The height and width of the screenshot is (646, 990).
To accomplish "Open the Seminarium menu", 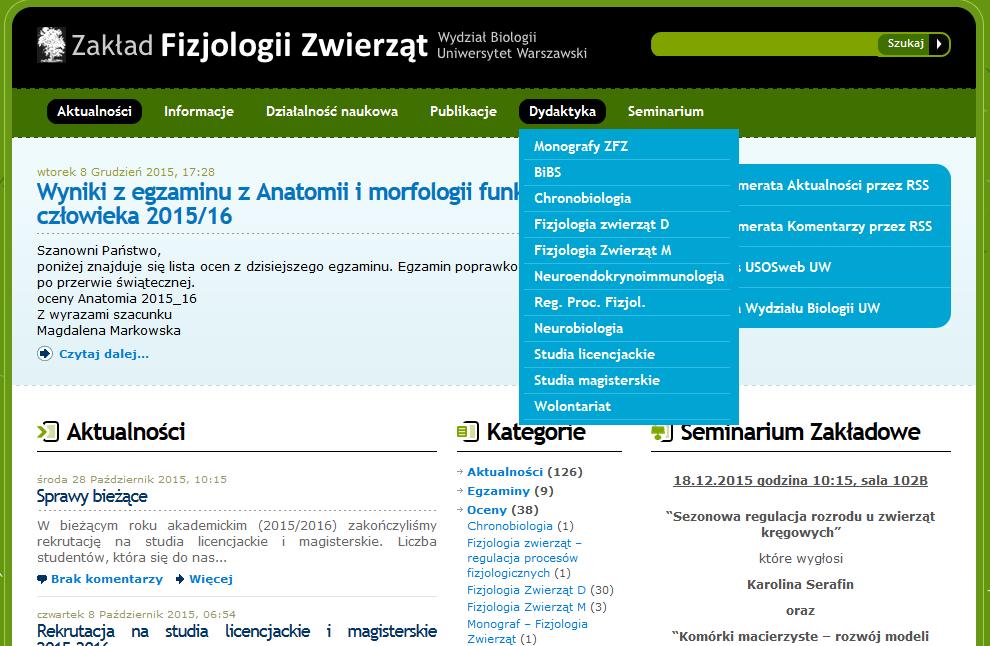I will 665,111.
